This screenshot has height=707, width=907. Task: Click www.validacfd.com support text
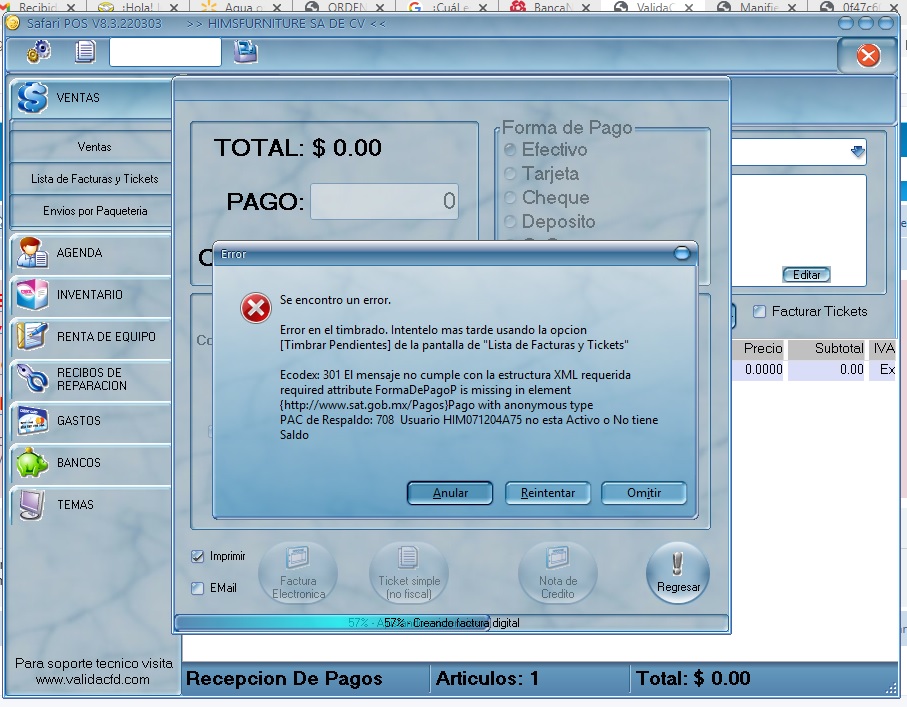point(93,679)
